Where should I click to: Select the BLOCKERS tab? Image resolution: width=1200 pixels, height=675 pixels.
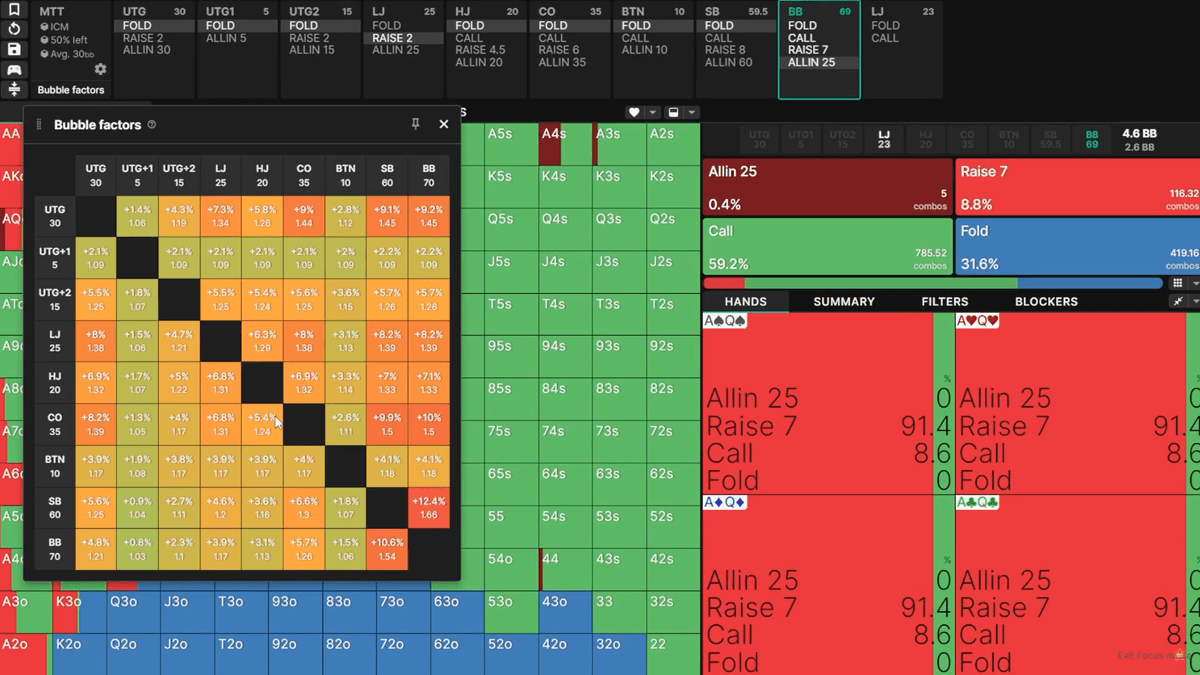1046,301
